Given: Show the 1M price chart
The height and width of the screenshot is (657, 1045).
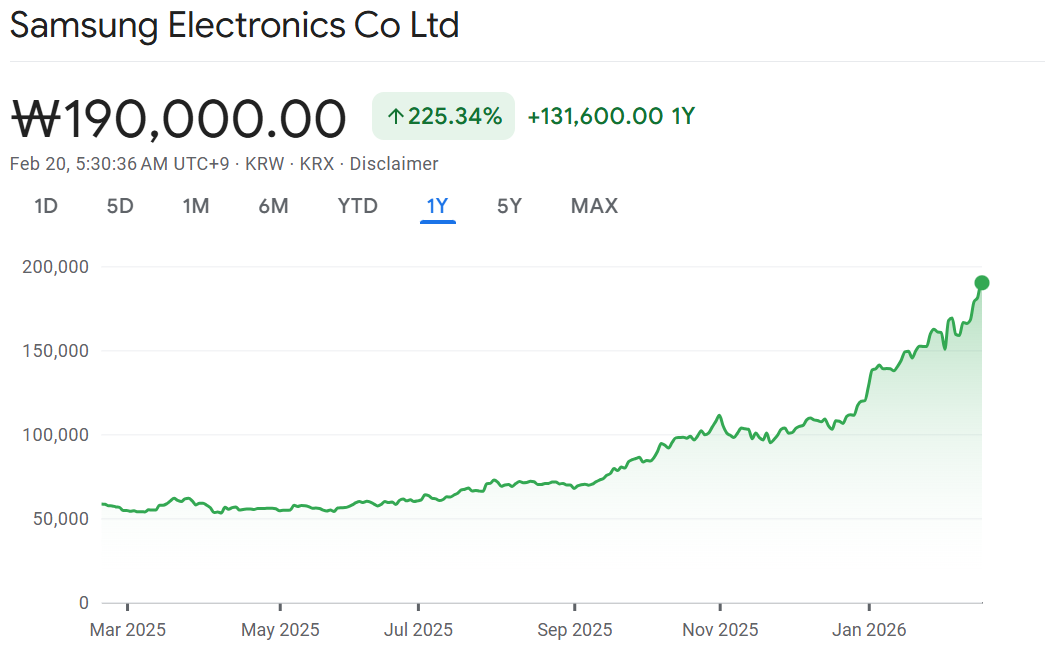Looking at the screenshot, I should click(x=195, y=206).
